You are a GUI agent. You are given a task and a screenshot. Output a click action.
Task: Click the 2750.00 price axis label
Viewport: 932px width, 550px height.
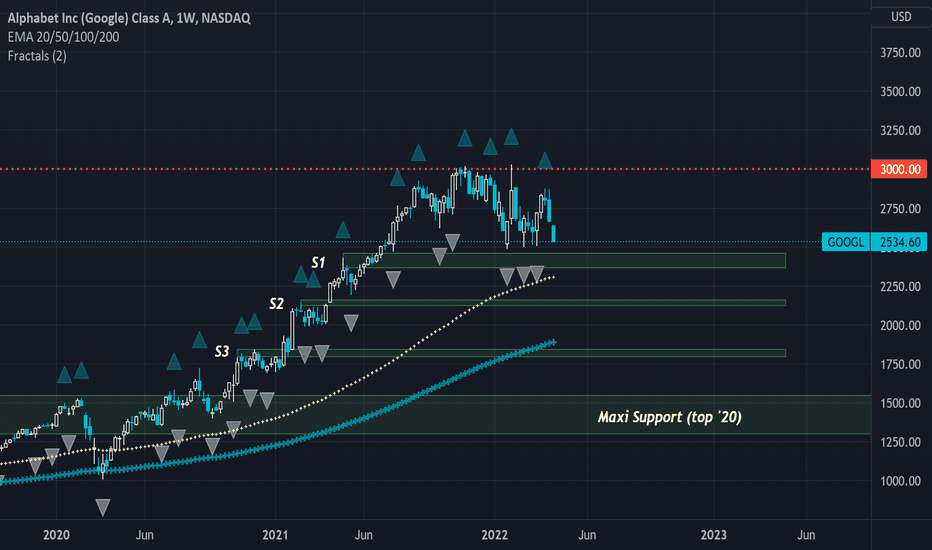900,209
